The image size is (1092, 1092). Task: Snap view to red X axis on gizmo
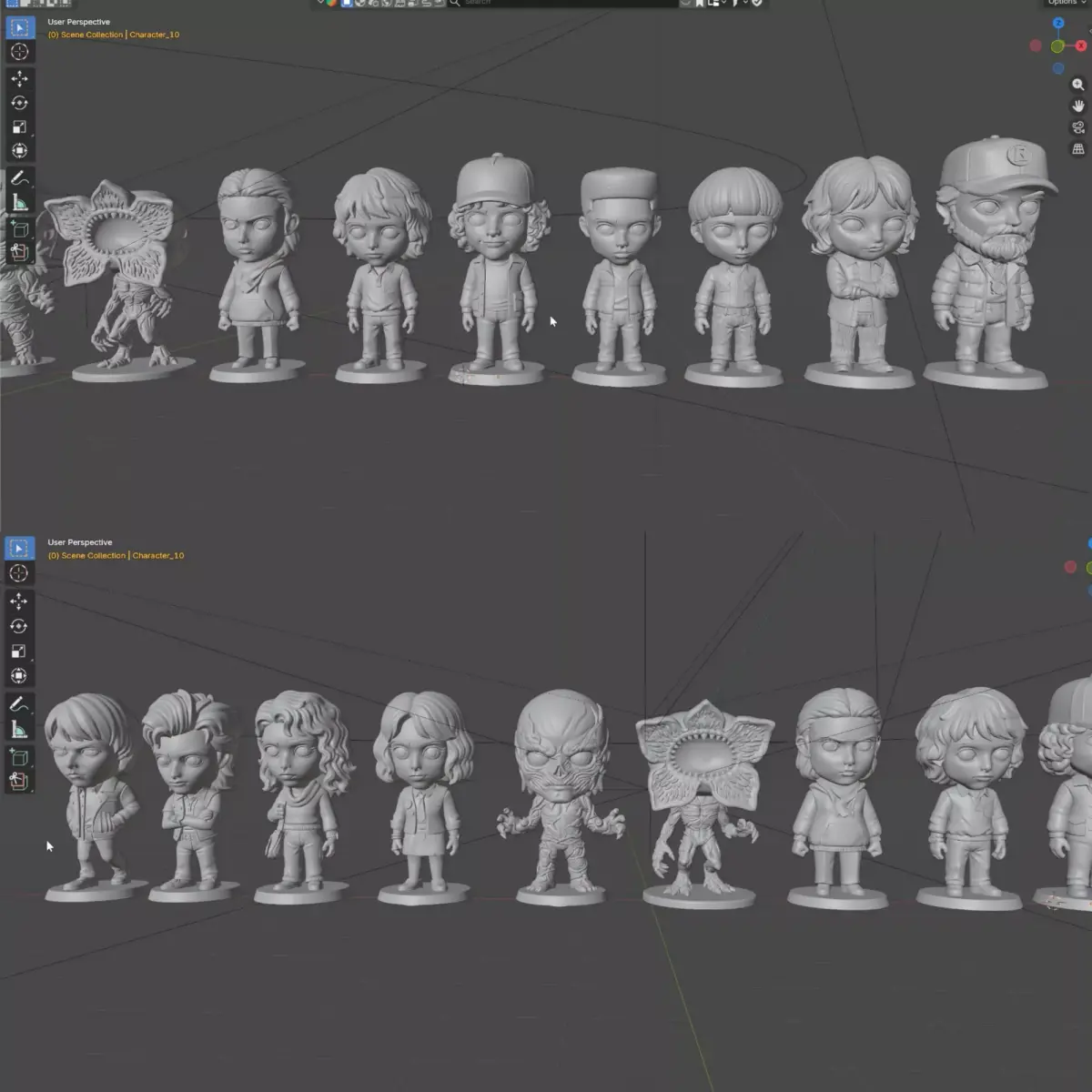point(1080,45)
